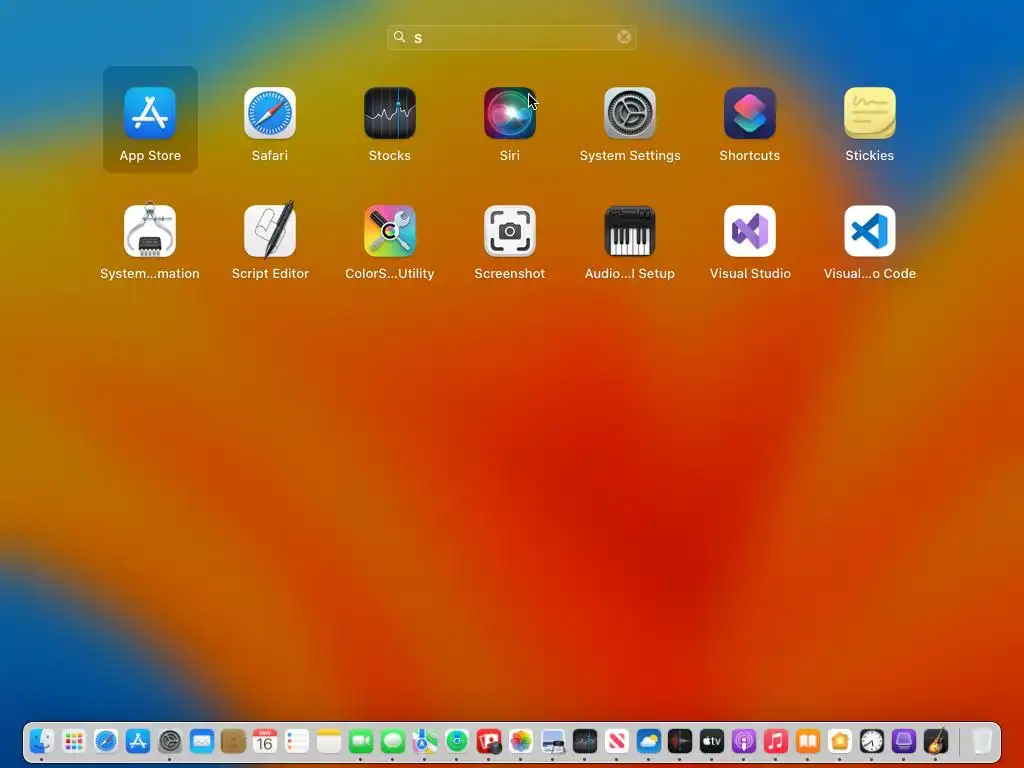Open the Trash in the Dock

982,741
